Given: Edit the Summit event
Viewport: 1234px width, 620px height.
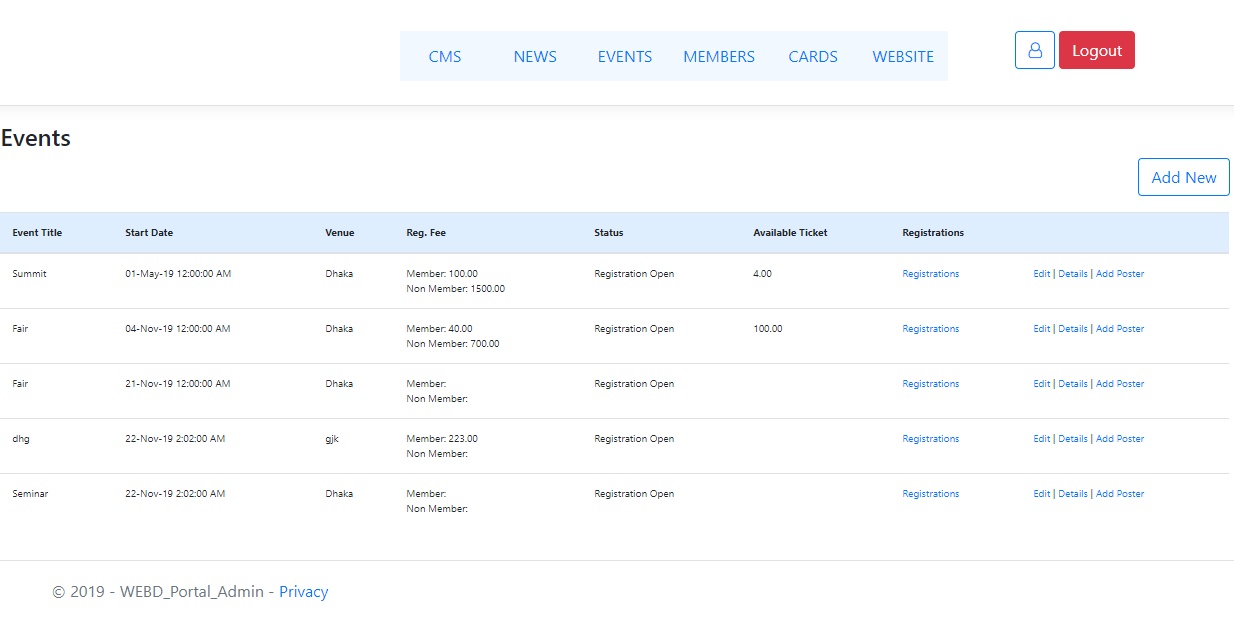Looking at the screenshot, I should [x=1042, y=274].
